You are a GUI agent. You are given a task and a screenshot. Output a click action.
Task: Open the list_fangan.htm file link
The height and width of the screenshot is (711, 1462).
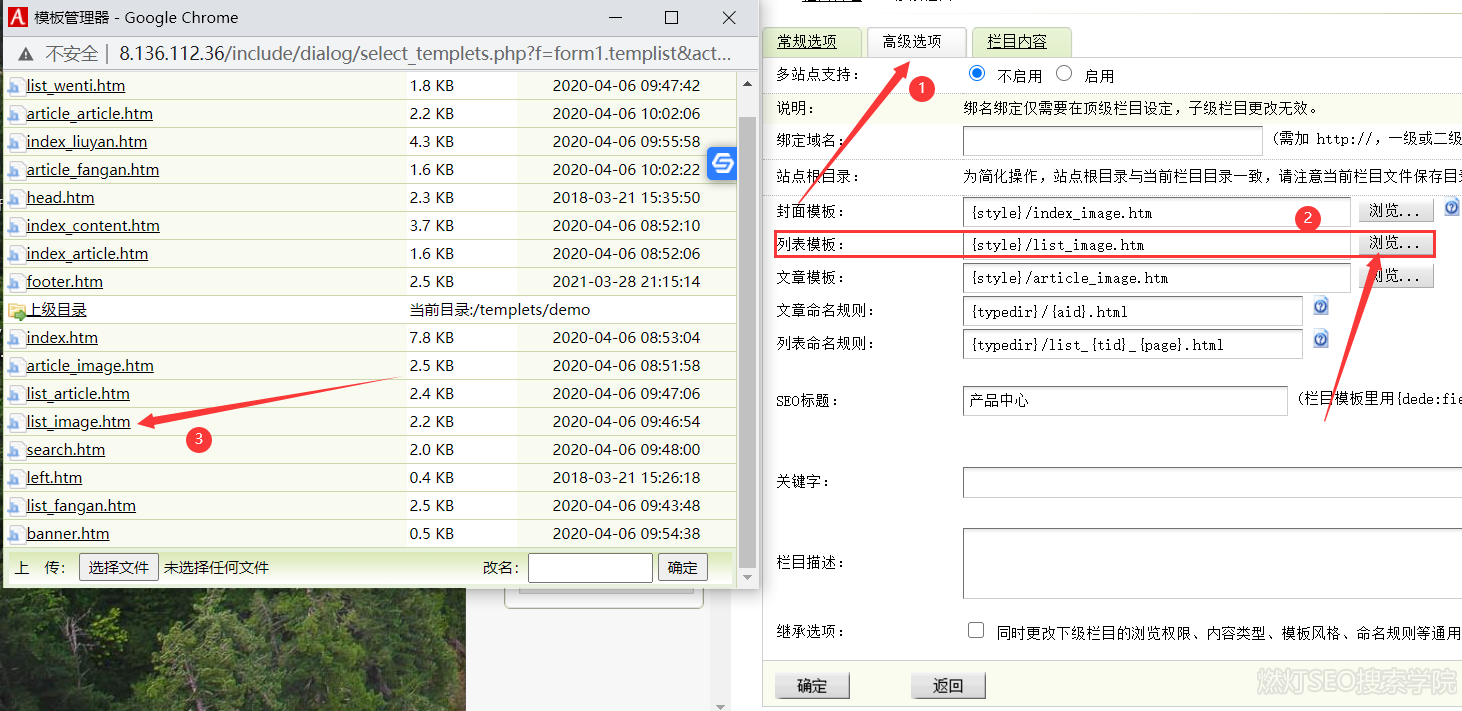(81, 506)
